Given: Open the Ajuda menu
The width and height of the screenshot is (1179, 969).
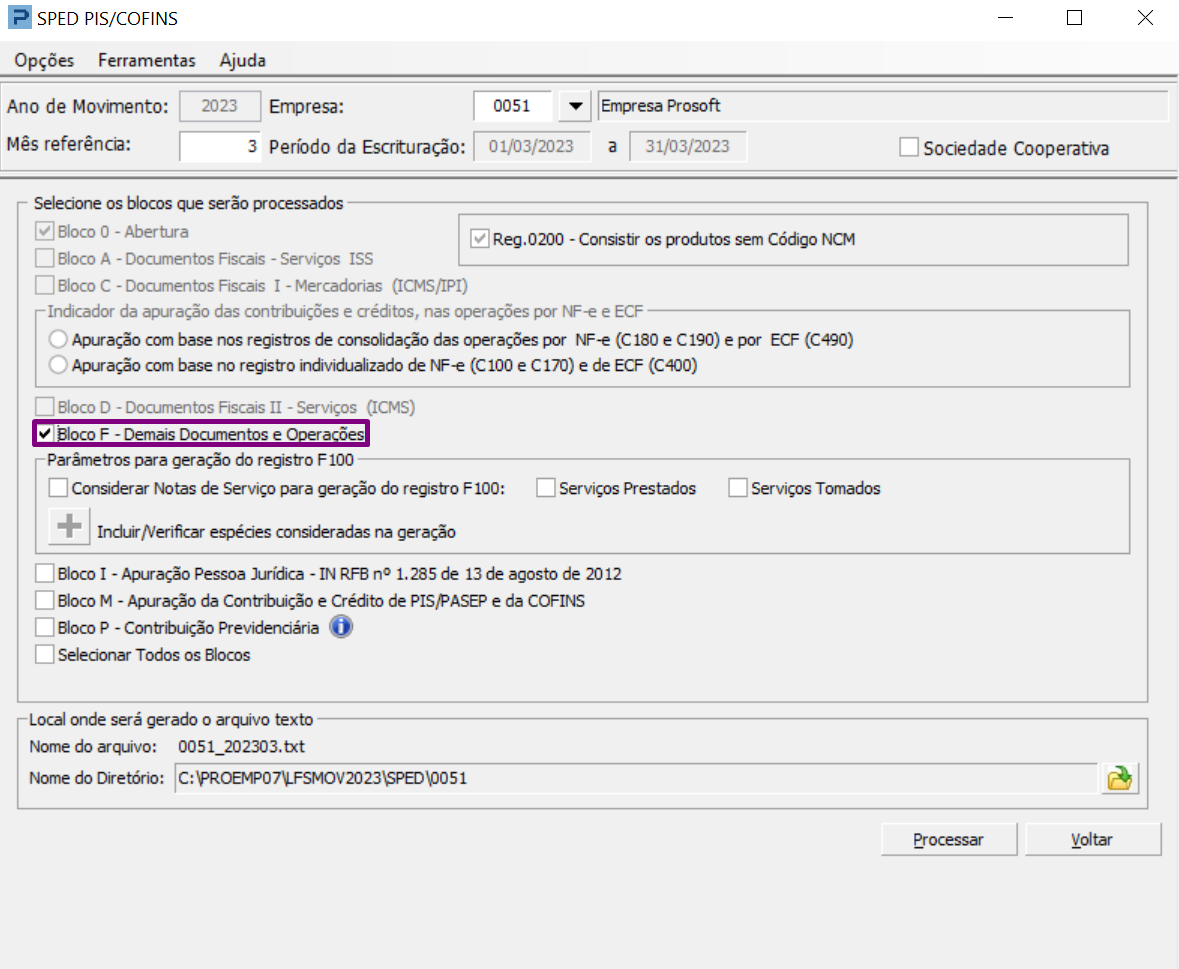Looking at the screenshot, I should (242, 60).
